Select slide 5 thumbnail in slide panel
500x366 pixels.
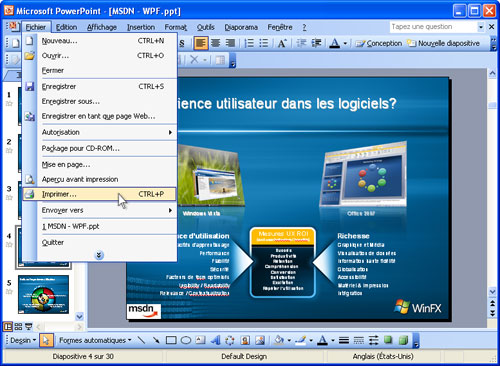(43, 294)
